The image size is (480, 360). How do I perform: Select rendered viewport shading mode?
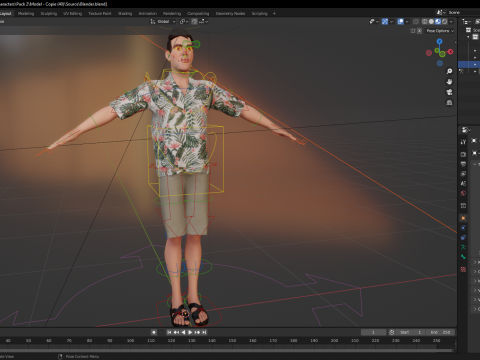(x=445, y=21)
